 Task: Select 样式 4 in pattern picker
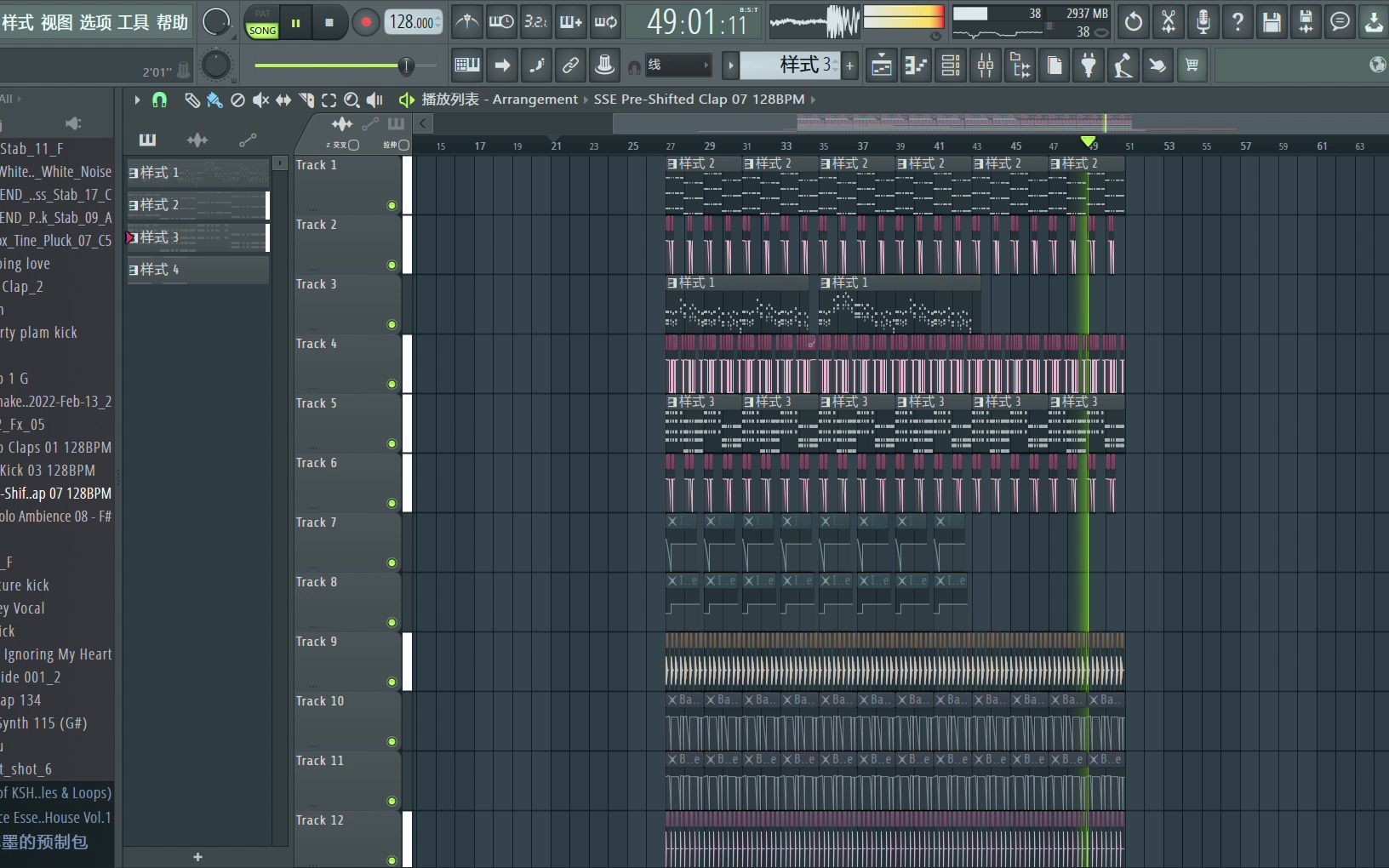198,270
